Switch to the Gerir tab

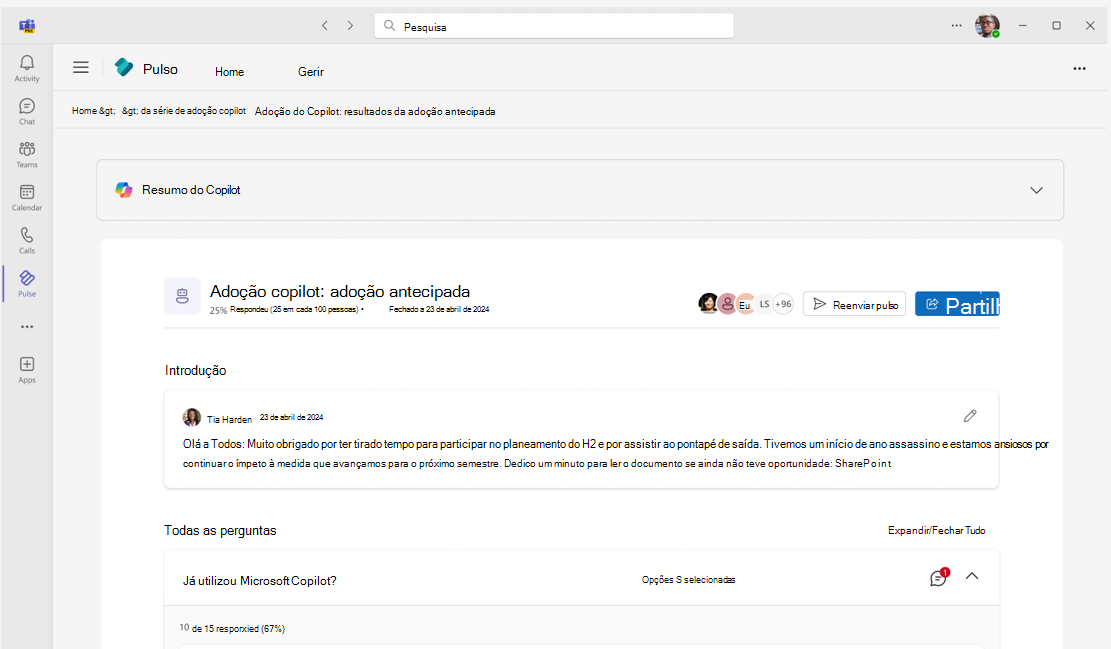tap(310, 72)
